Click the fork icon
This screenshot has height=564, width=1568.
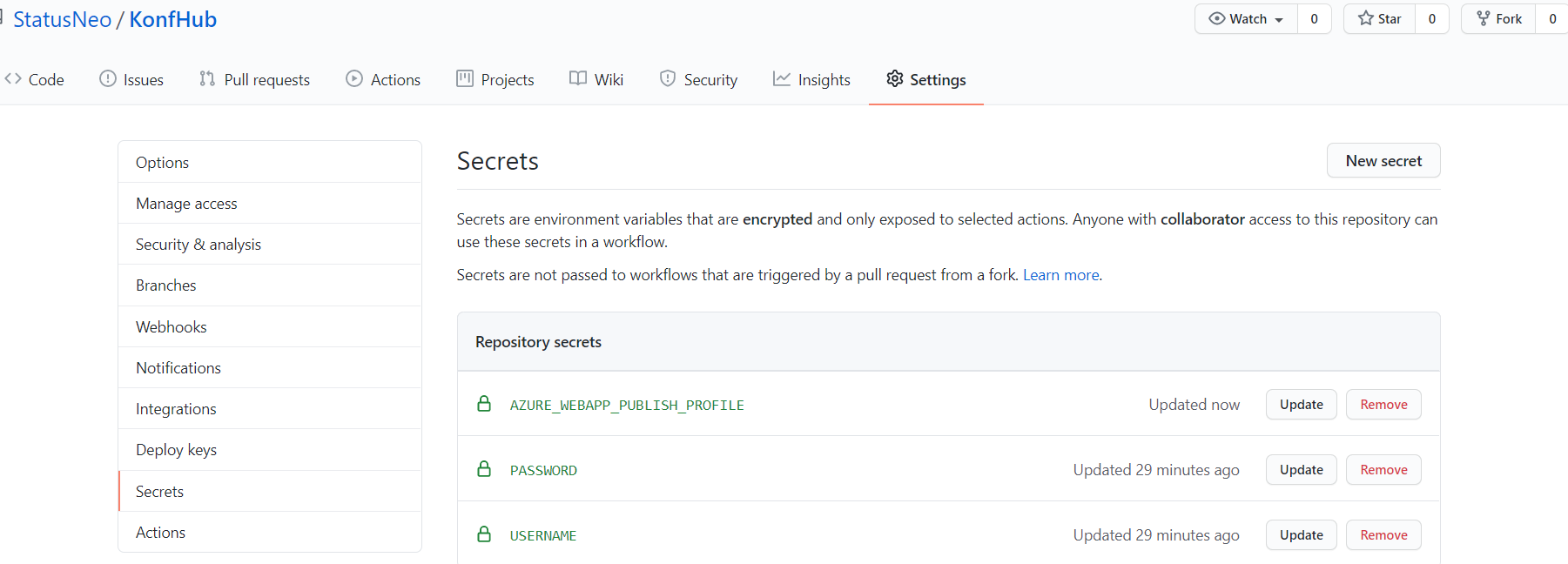point(1484,18)
